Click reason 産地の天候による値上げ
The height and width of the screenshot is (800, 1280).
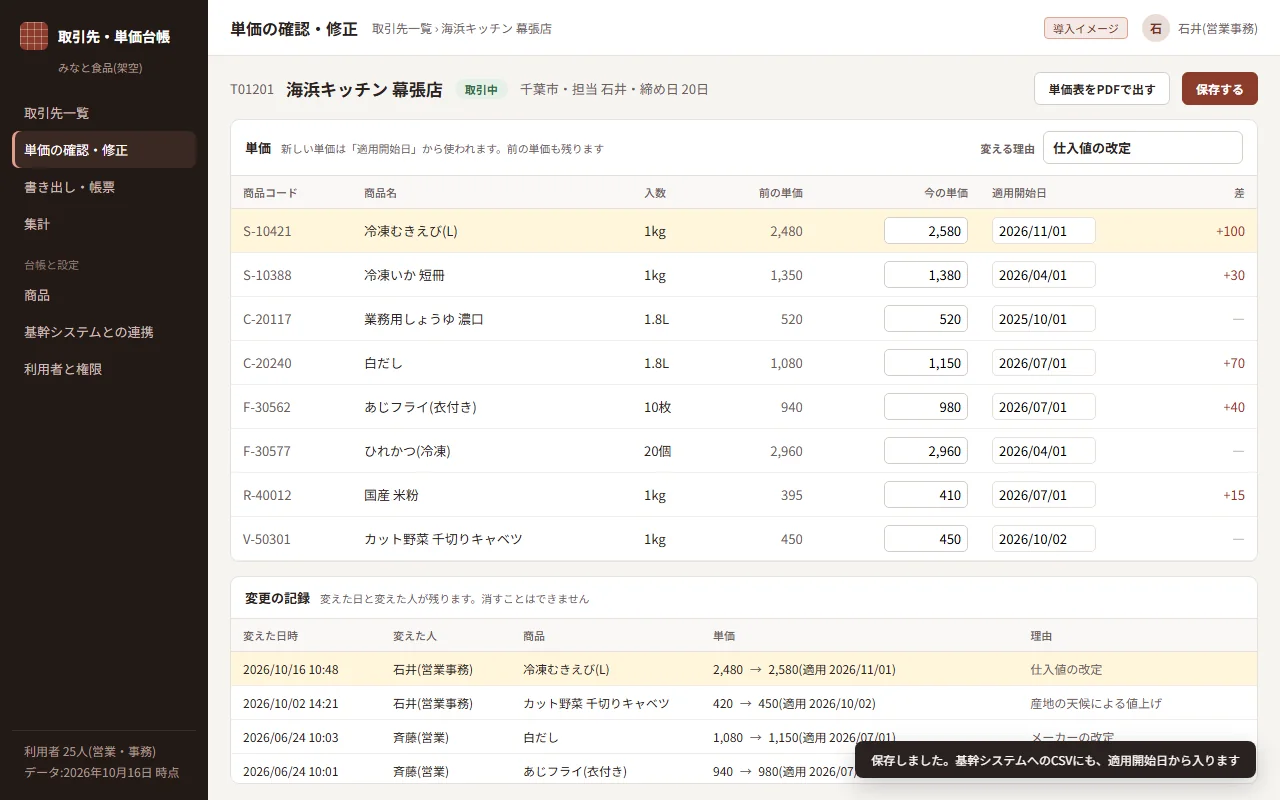1096,703
